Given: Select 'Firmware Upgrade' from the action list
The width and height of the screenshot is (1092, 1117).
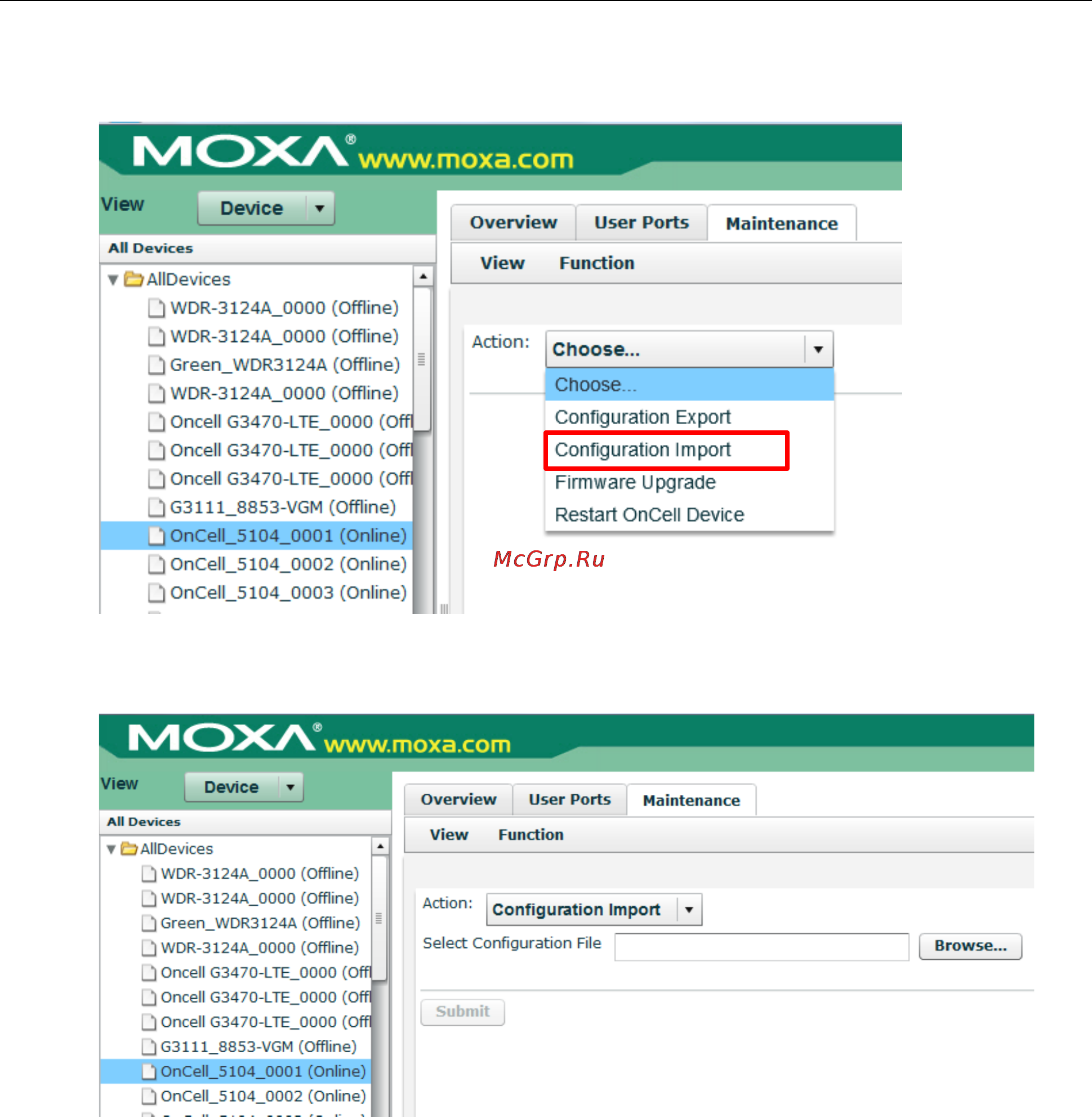Looking at the screenshot, I should 689,483.
